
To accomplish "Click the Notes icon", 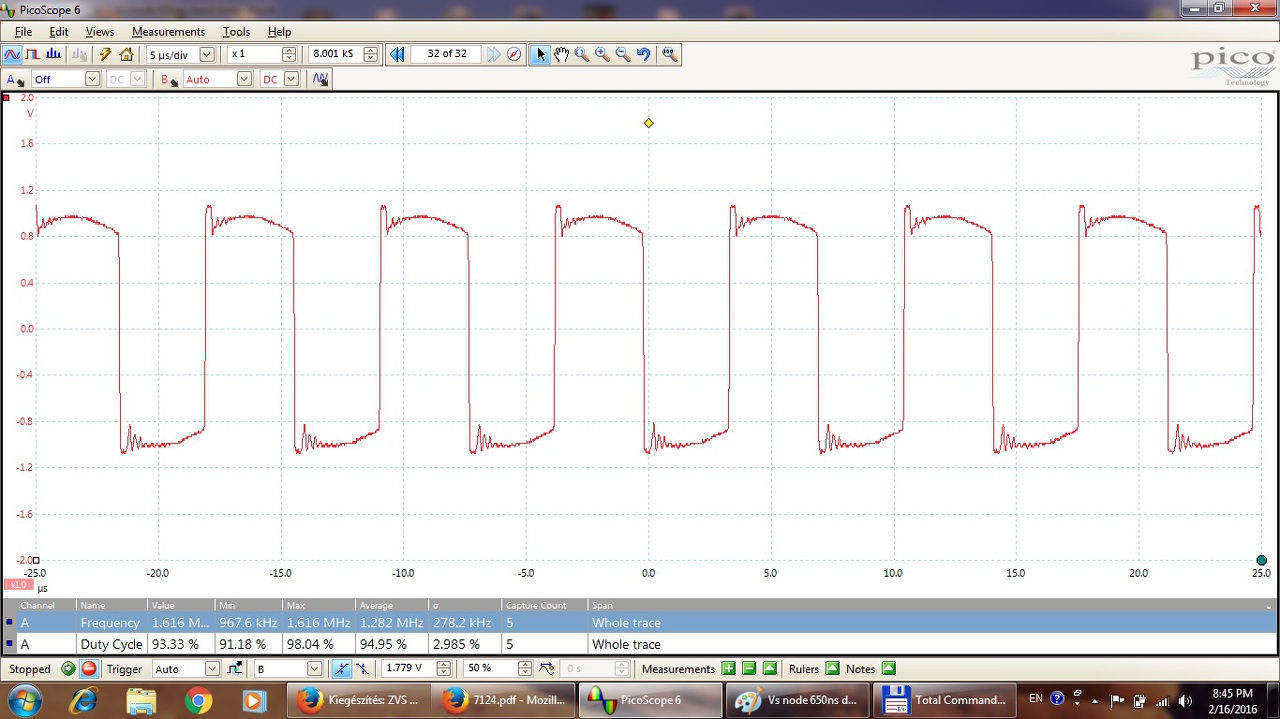I will [x=888, y=669].
